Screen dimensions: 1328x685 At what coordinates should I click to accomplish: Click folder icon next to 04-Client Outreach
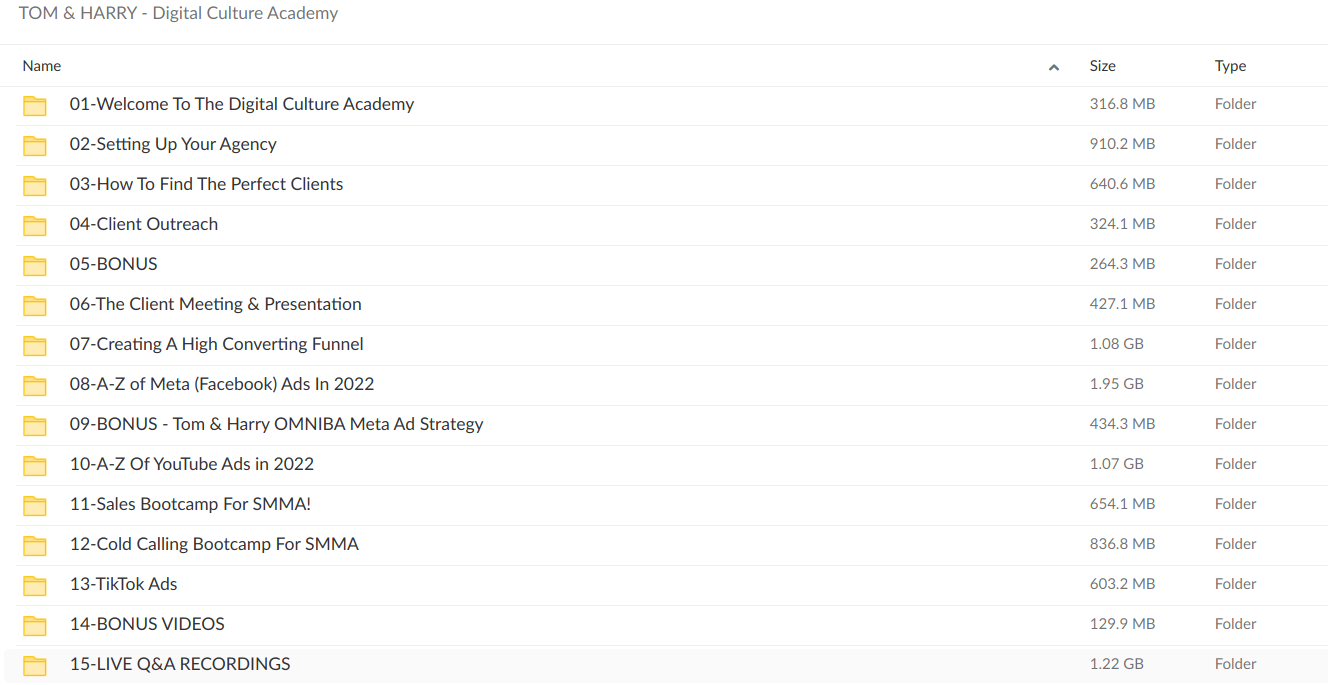pos(35,225)
